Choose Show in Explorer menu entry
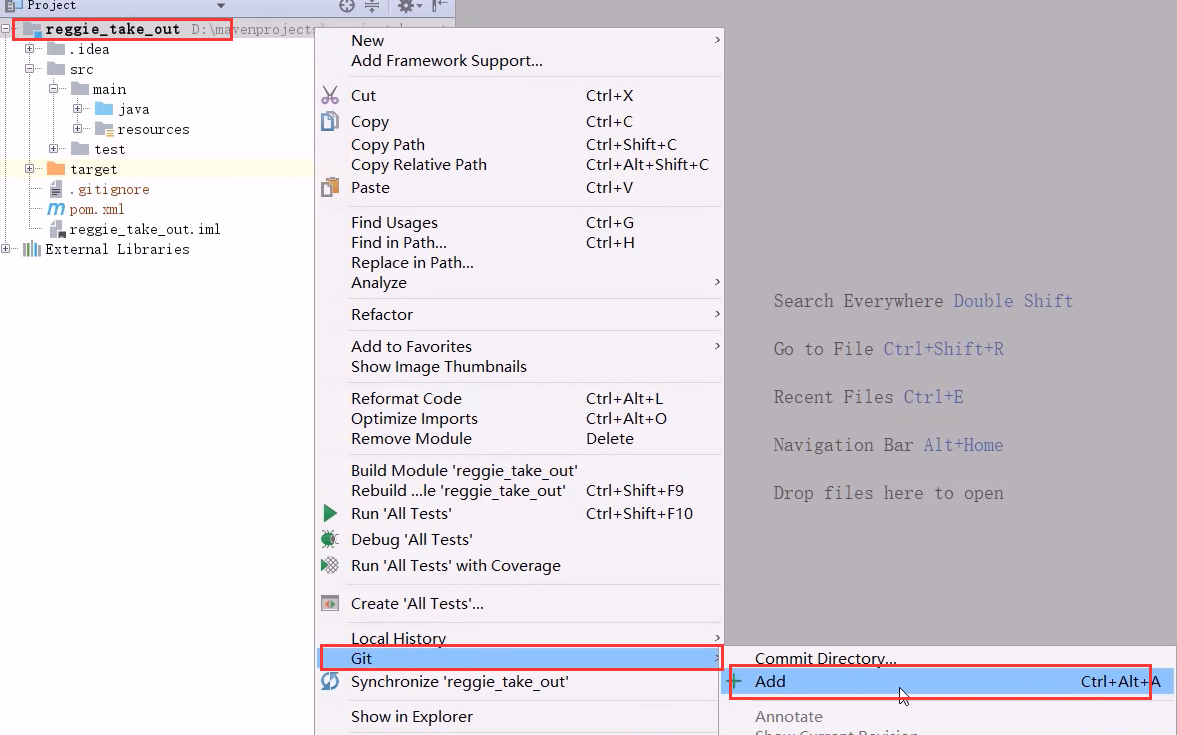 (x=412, y=716)
